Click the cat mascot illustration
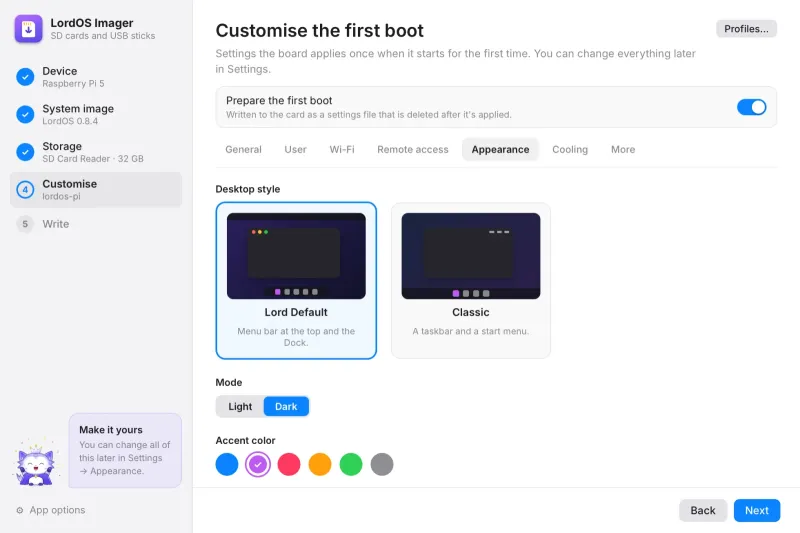Viewport: 800px width, 533px height. [x=35, y=462]
